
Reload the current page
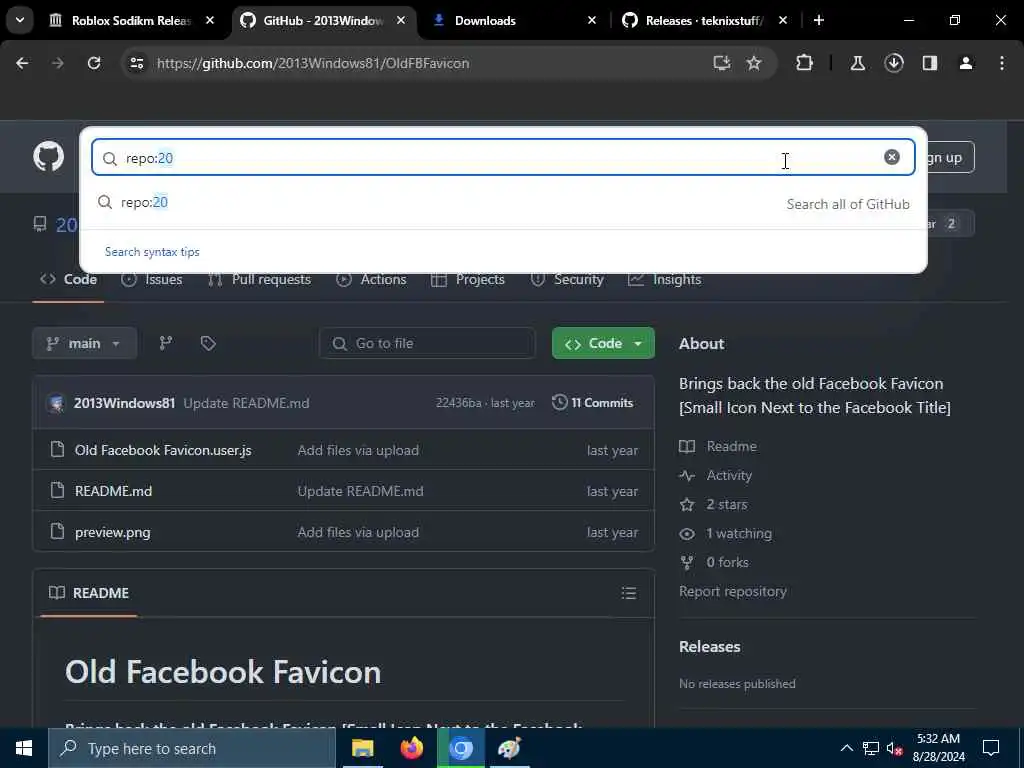pyautogui.click(x=94, y=63)
